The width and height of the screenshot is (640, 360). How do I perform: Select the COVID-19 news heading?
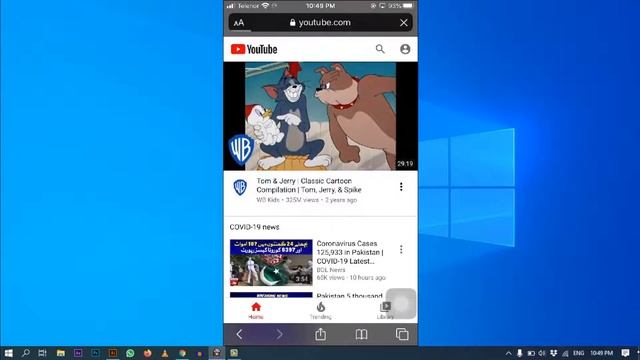point(254,227)
